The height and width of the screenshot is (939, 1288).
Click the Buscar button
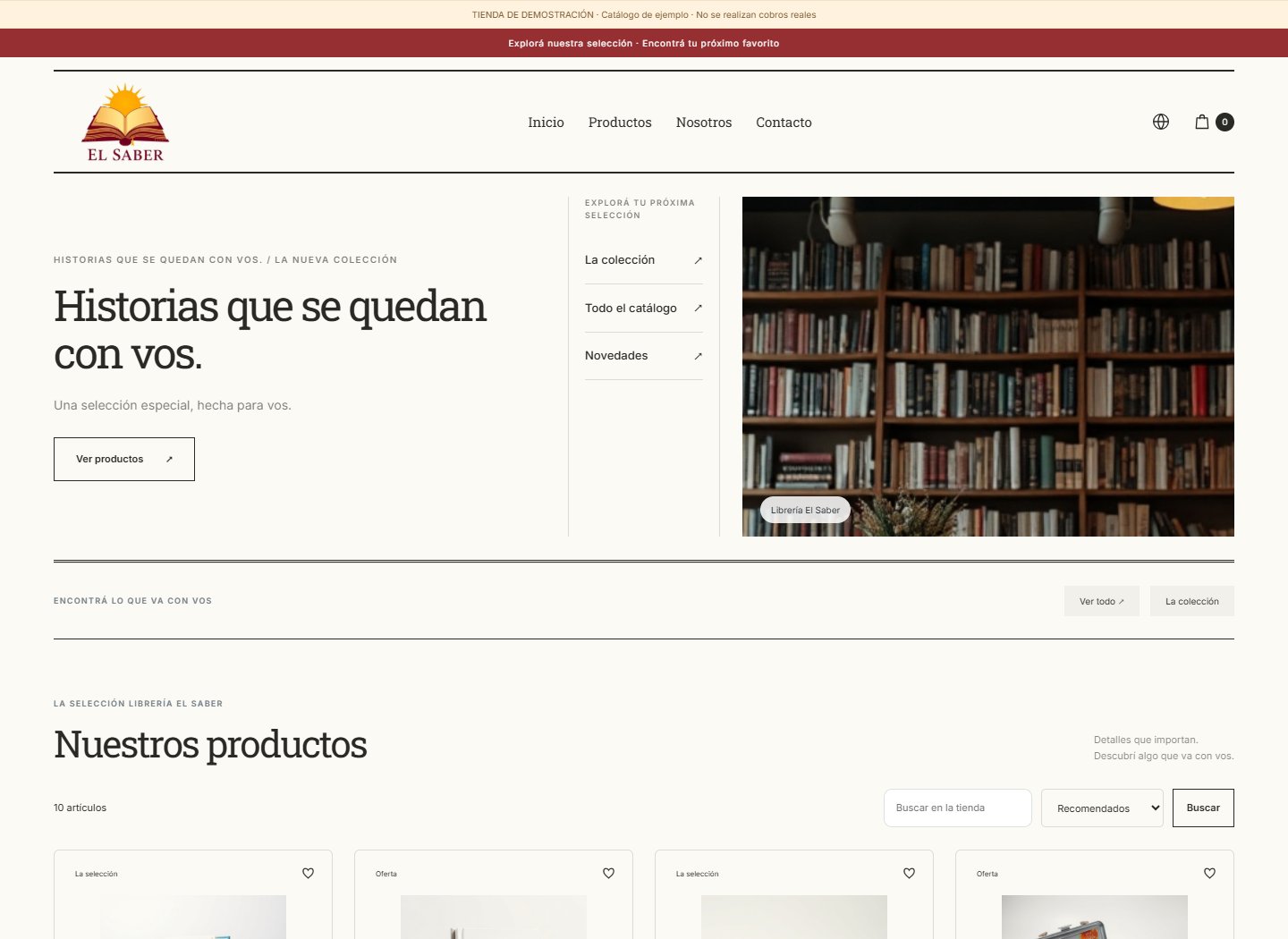(1203, 808)
